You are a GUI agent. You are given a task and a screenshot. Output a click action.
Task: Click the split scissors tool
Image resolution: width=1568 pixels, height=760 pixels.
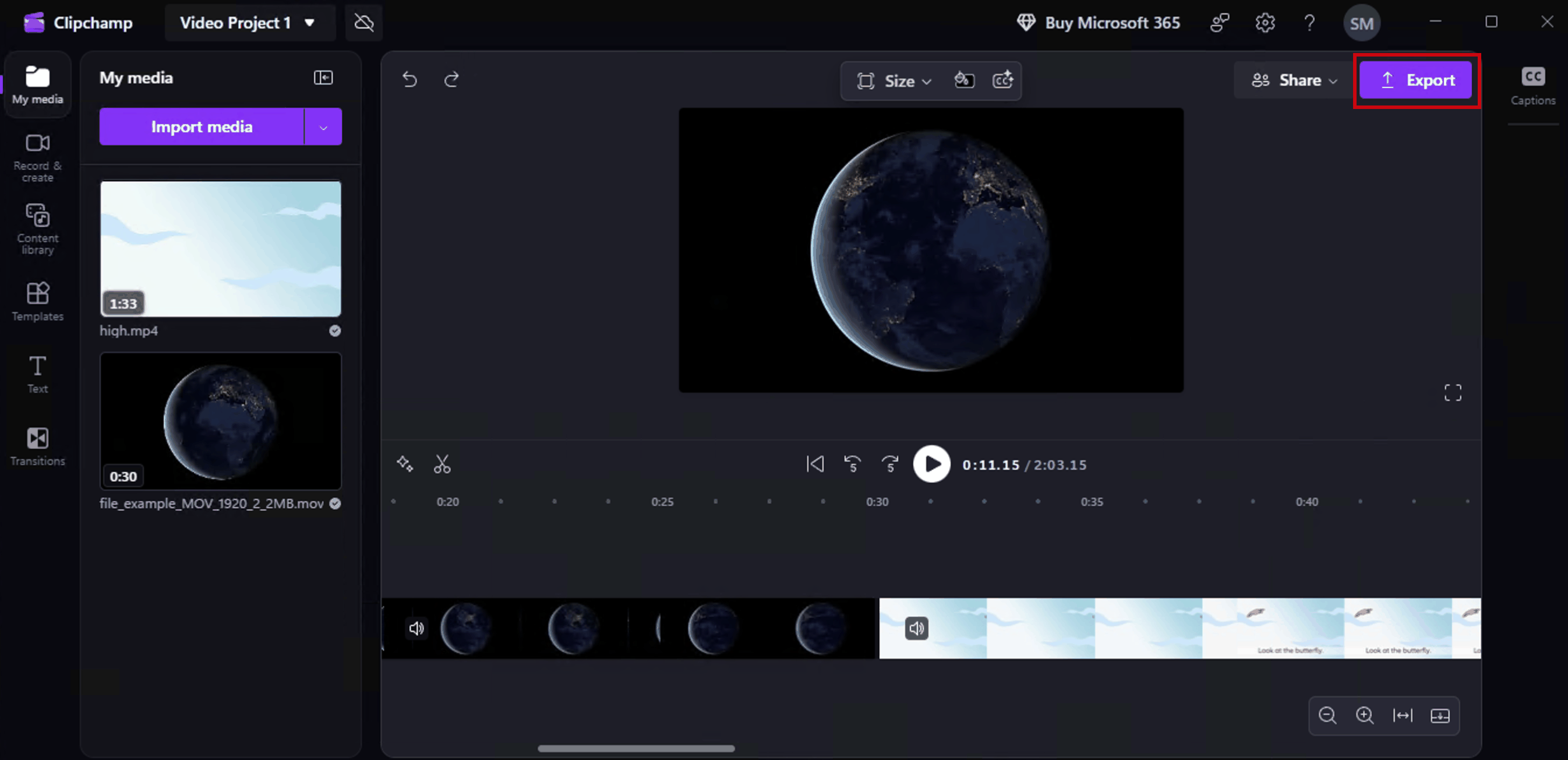pos(442,465)
